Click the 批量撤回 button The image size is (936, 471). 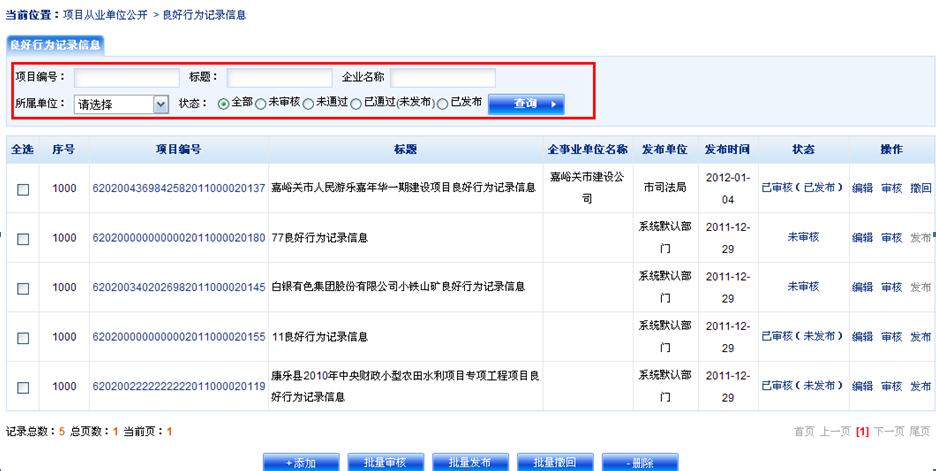click(555, 462)
